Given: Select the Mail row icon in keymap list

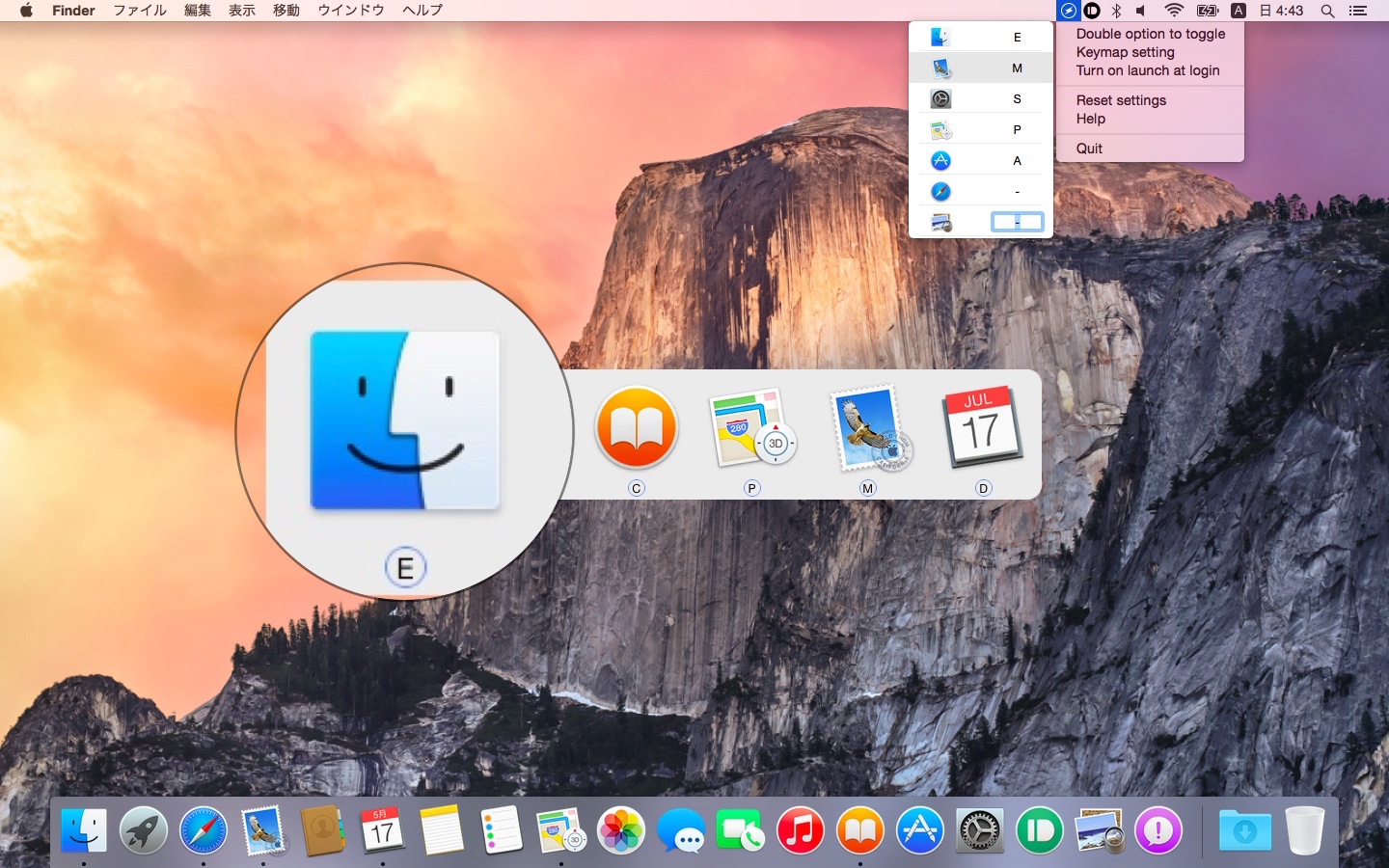Looking at the screenshot, I should click(x=940, y=68).
